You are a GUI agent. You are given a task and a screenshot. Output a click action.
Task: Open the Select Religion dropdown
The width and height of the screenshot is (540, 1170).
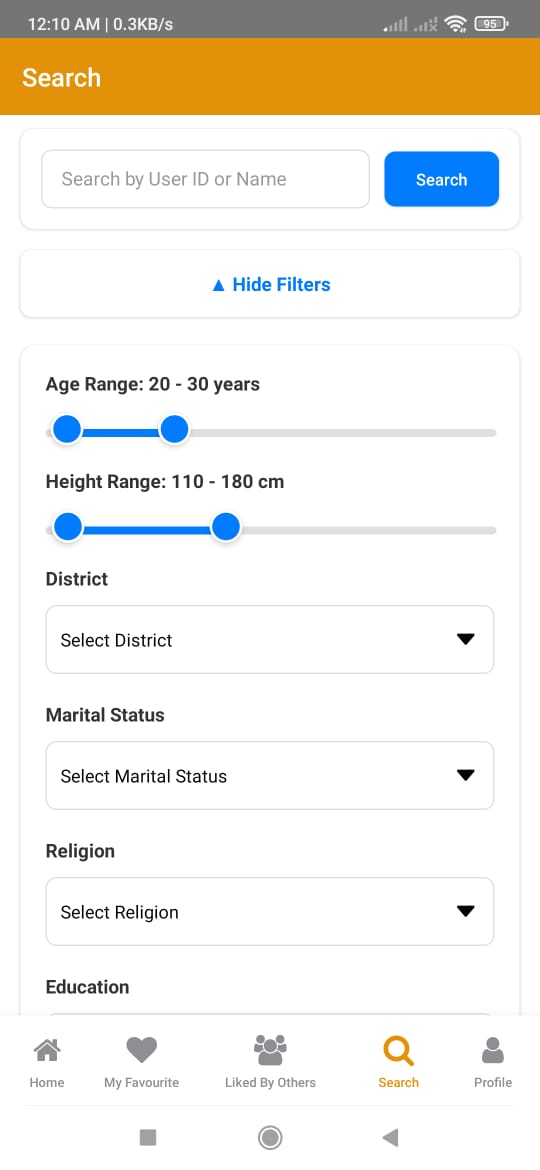click(x=270, y=911)
